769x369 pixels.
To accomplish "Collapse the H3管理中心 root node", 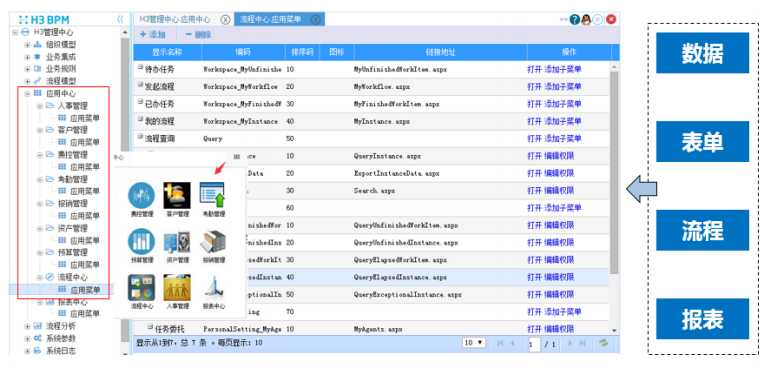I will (x=15, y=33).
